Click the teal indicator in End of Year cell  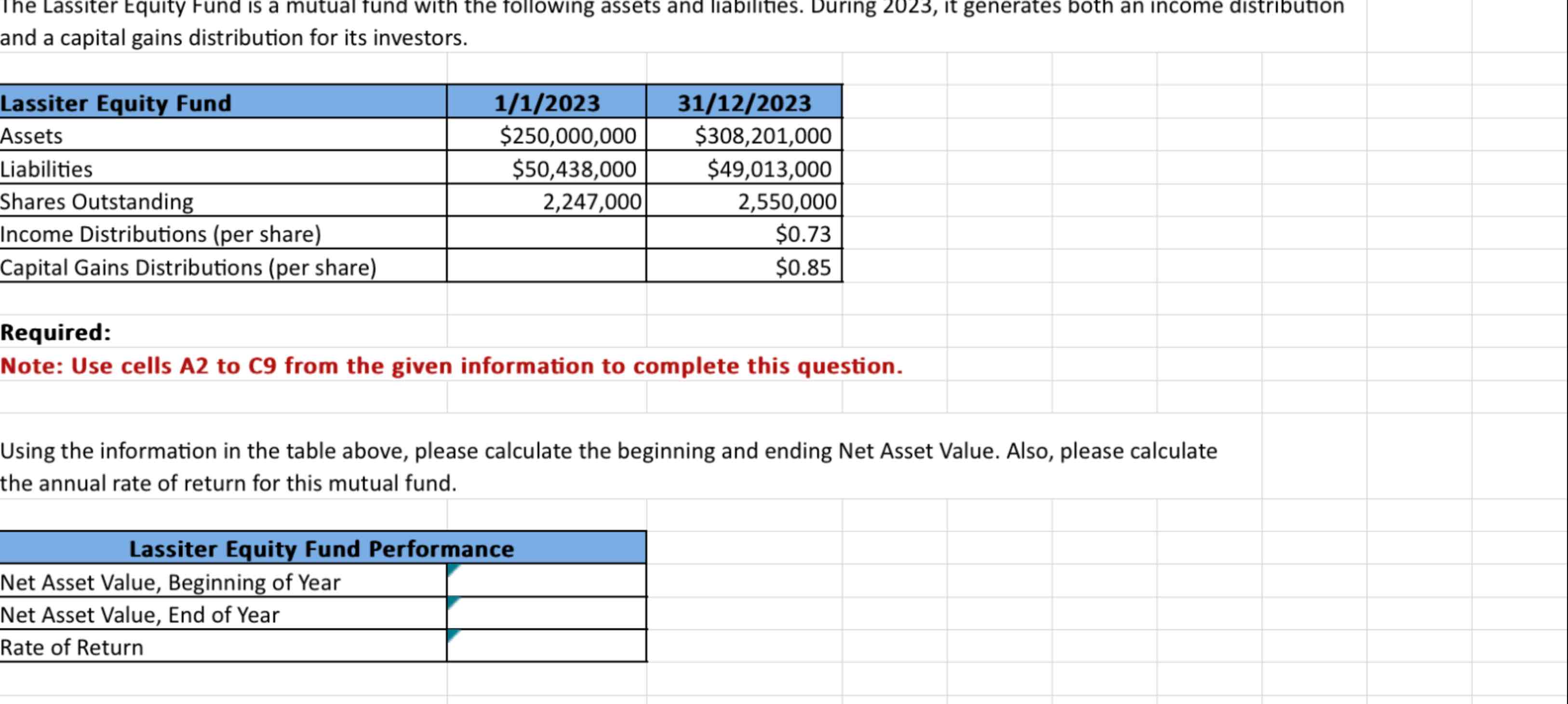tap(452, 602)
